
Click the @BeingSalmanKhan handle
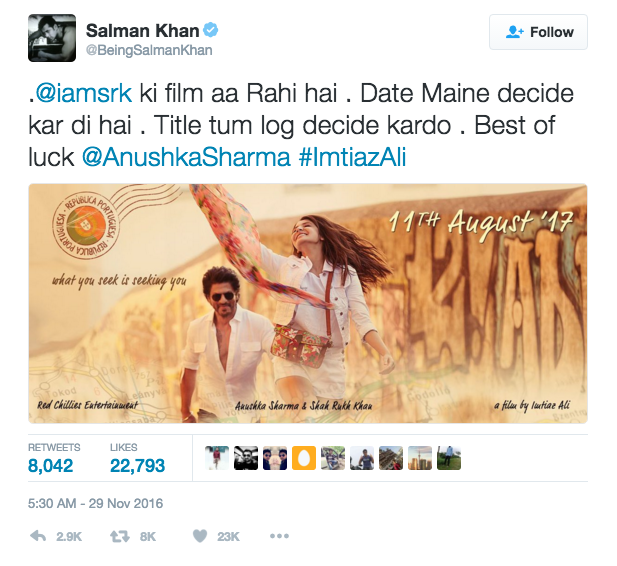(x=149, y=50)
